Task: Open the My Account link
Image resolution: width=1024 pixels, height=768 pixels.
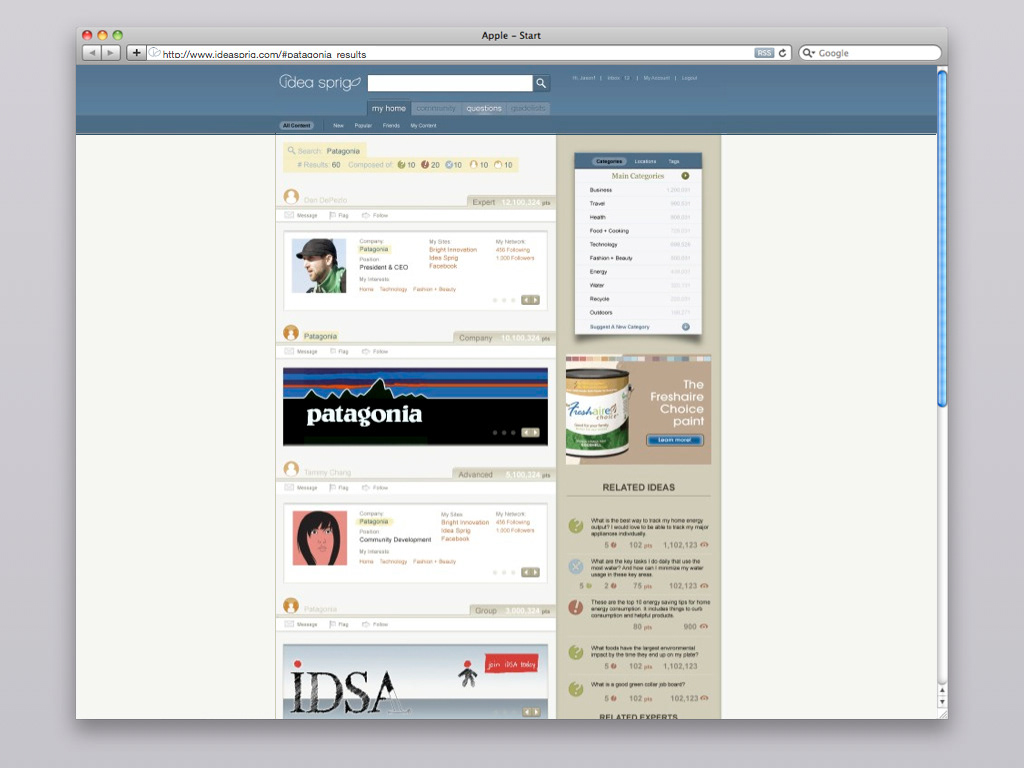Action: click(656, 78)
